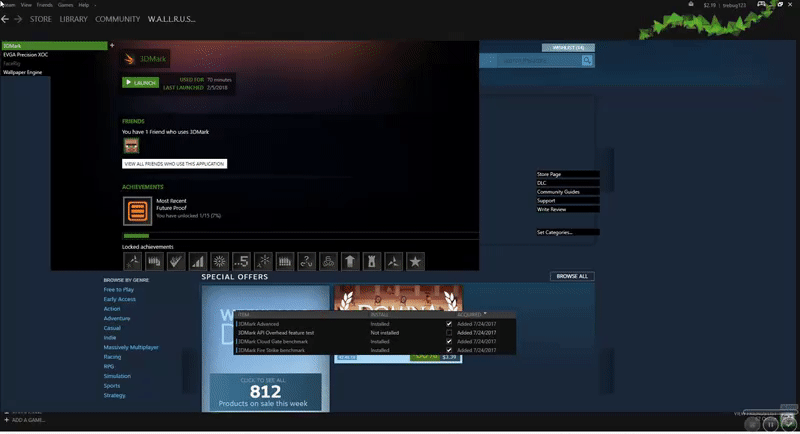Select the rook tower locked achievement icon
Screen dimensions: 800x434
pyautogui.click(x=371, y=262)
